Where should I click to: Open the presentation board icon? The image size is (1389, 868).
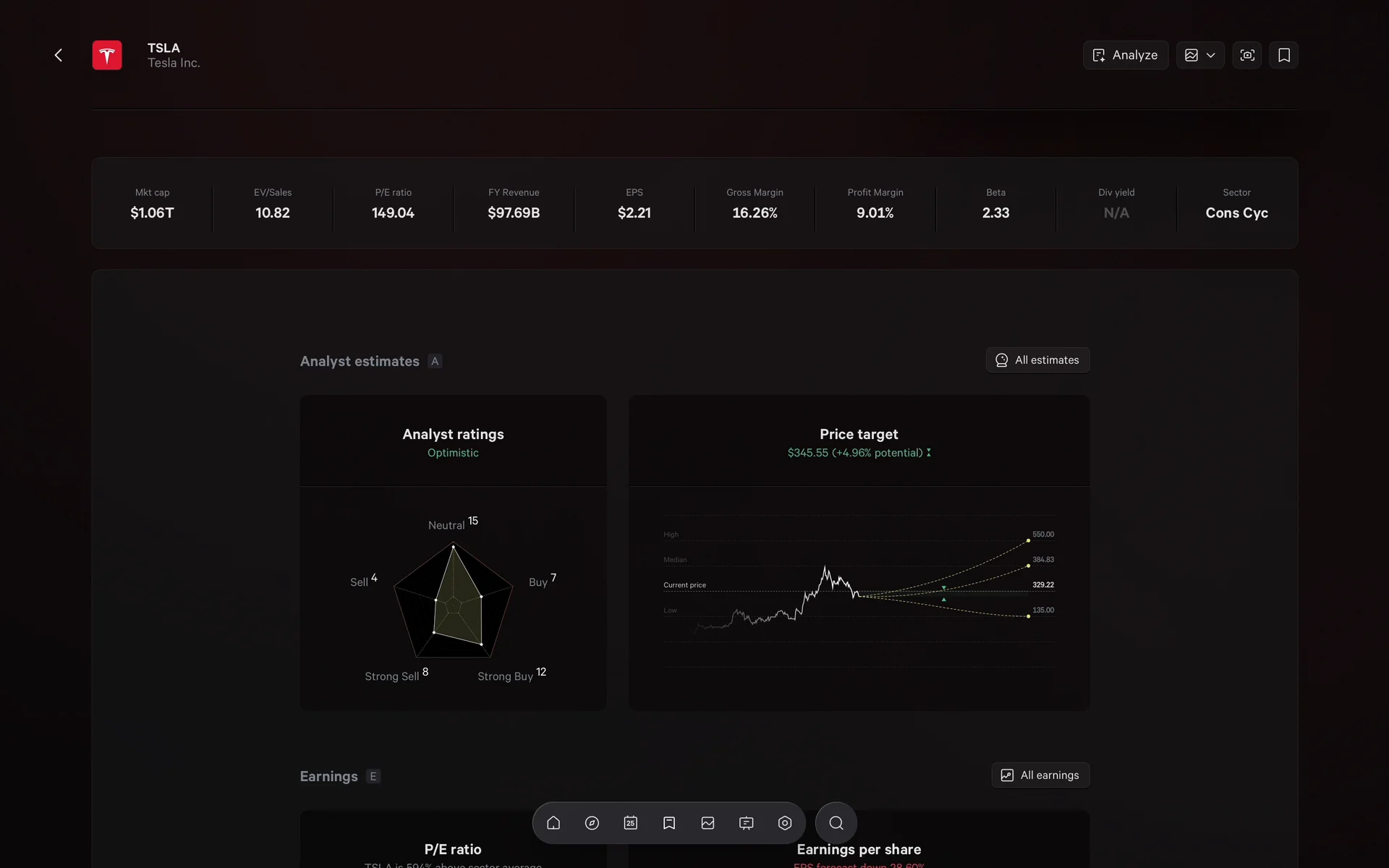746,823
